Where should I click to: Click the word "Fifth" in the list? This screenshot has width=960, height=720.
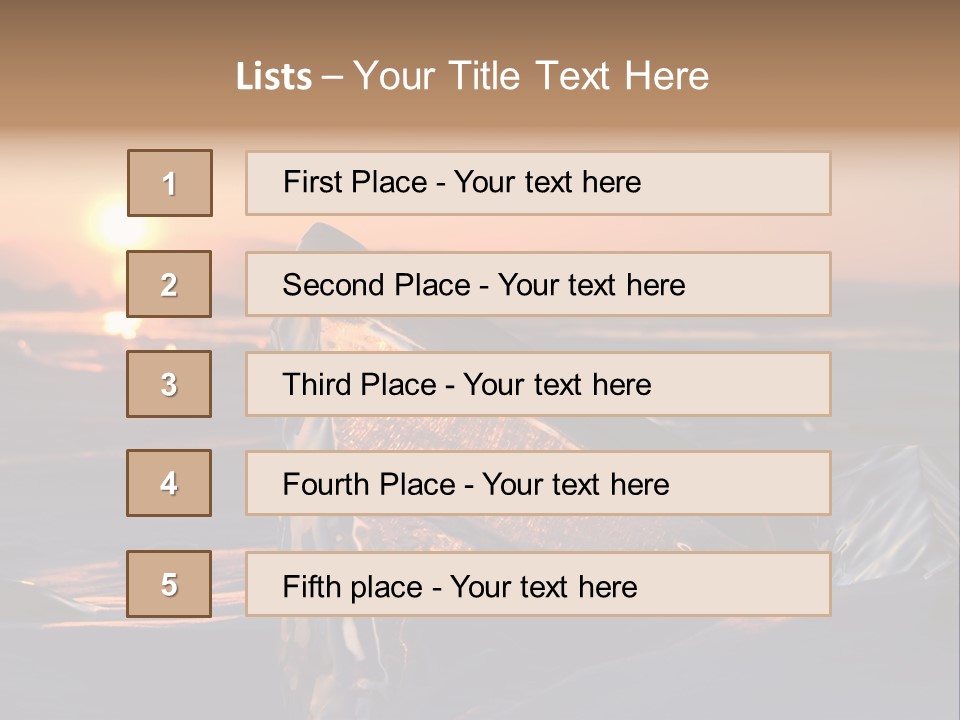click(311, 586)
